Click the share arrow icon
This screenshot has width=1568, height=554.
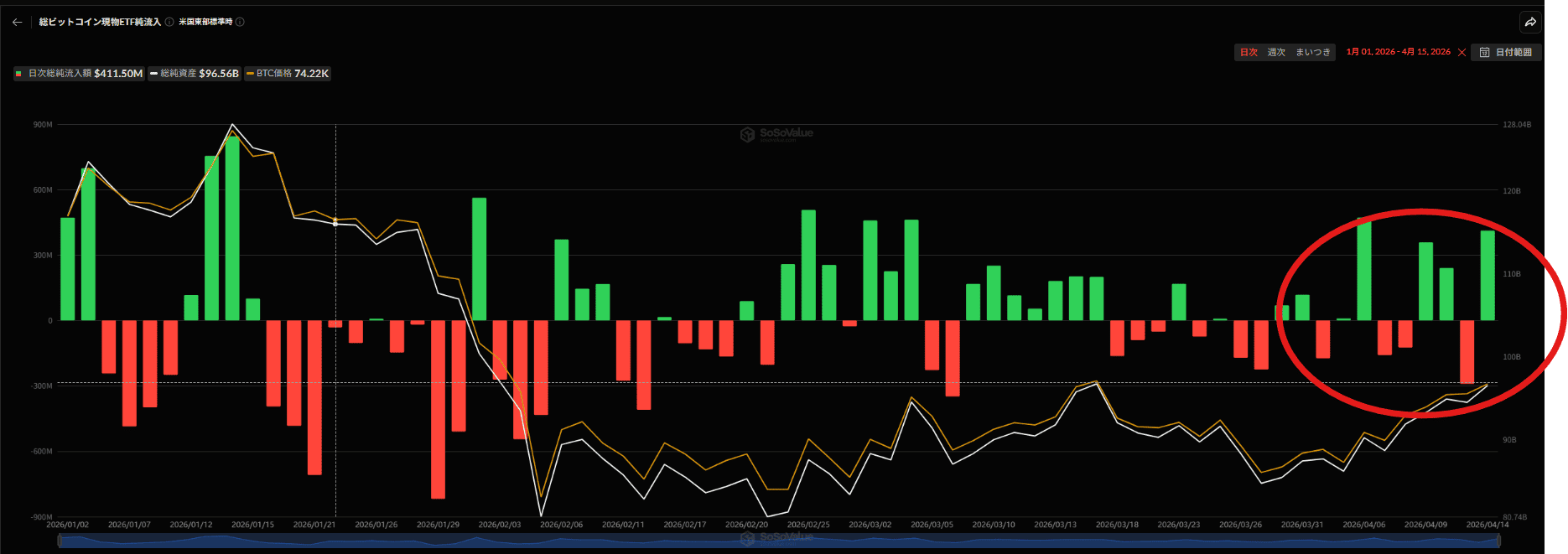[x=1530, y=23]
